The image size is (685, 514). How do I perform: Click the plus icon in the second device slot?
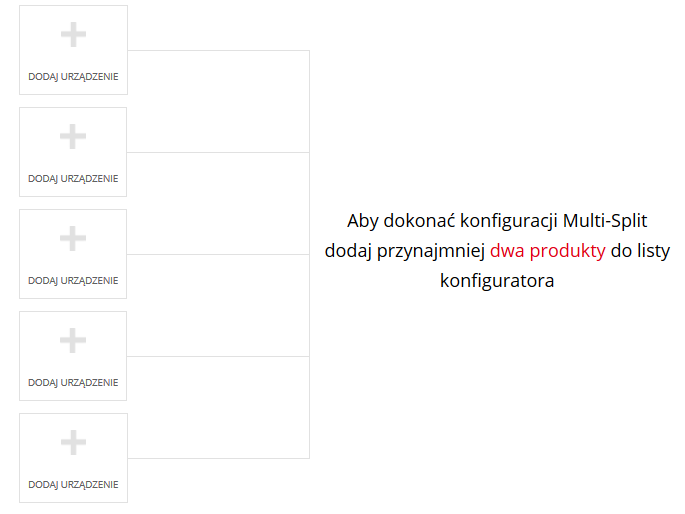tap(73, 137)
